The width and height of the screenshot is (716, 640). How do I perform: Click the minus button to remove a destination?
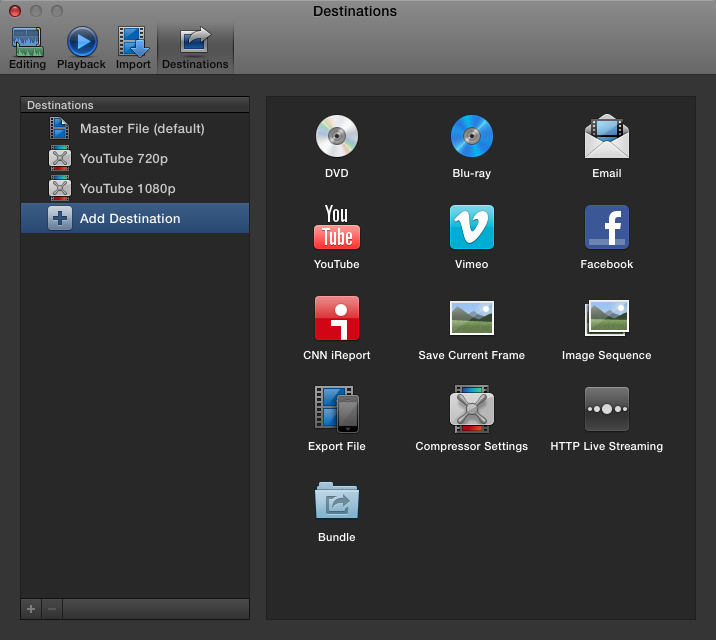pos(52,609)
